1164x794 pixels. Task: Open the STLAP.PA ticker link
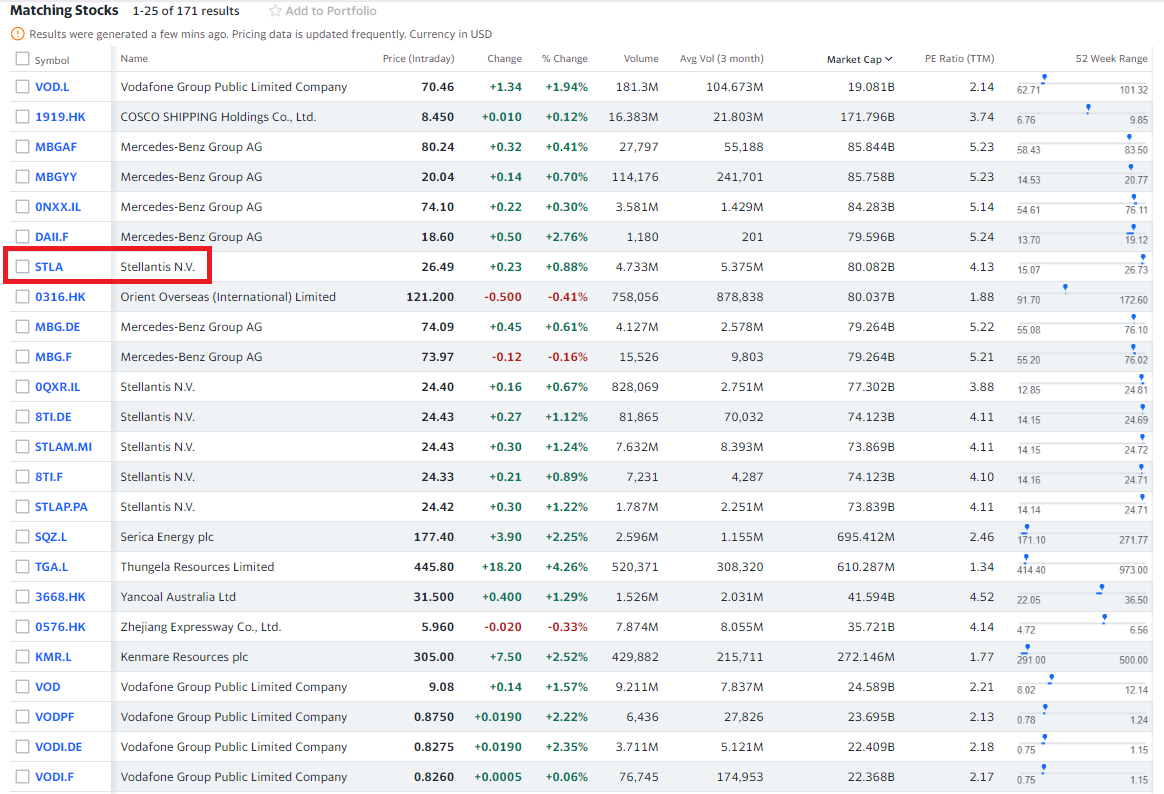click(61, 507)
